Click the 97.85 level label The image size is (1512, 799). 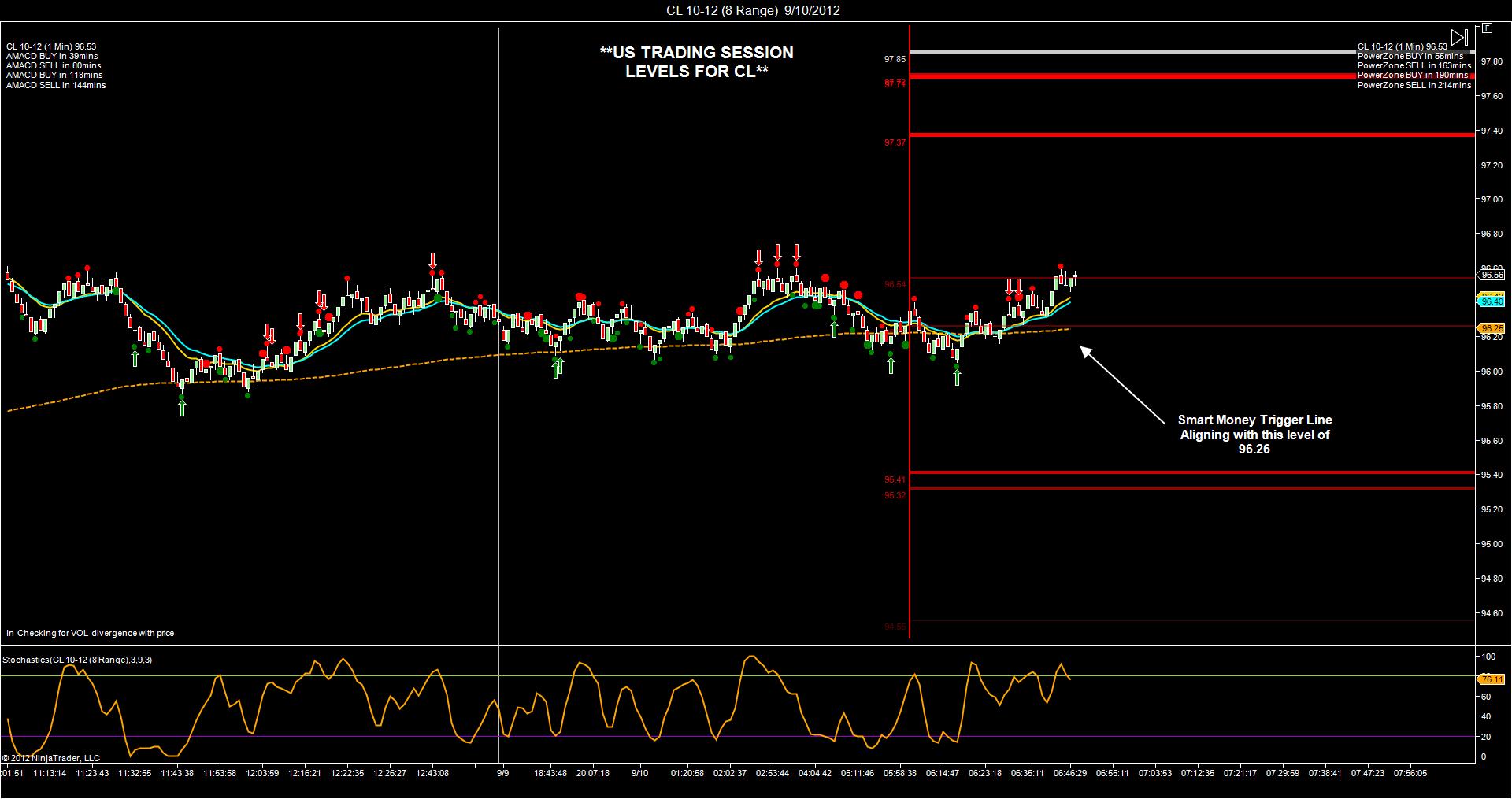pyautogui.click(x=895, y=59)
